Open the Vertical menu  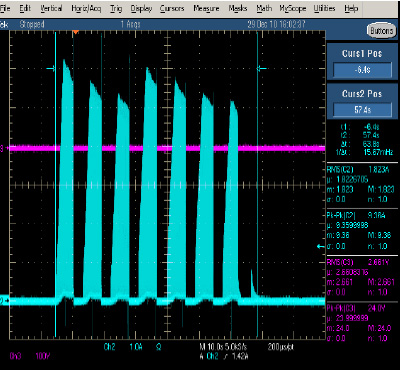pos(51,9)
